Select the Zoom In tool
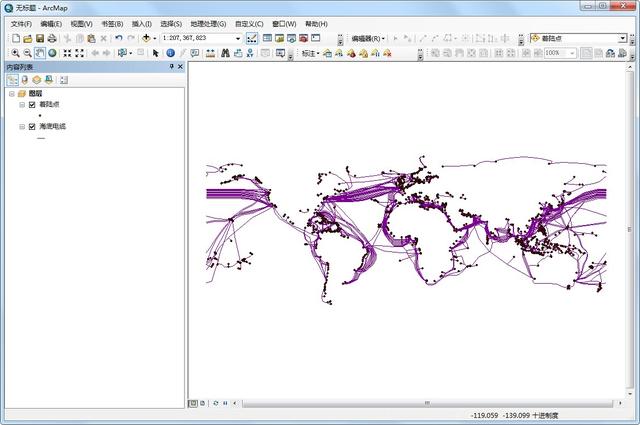Screen dimensions: 640x425 coord(15,53)
